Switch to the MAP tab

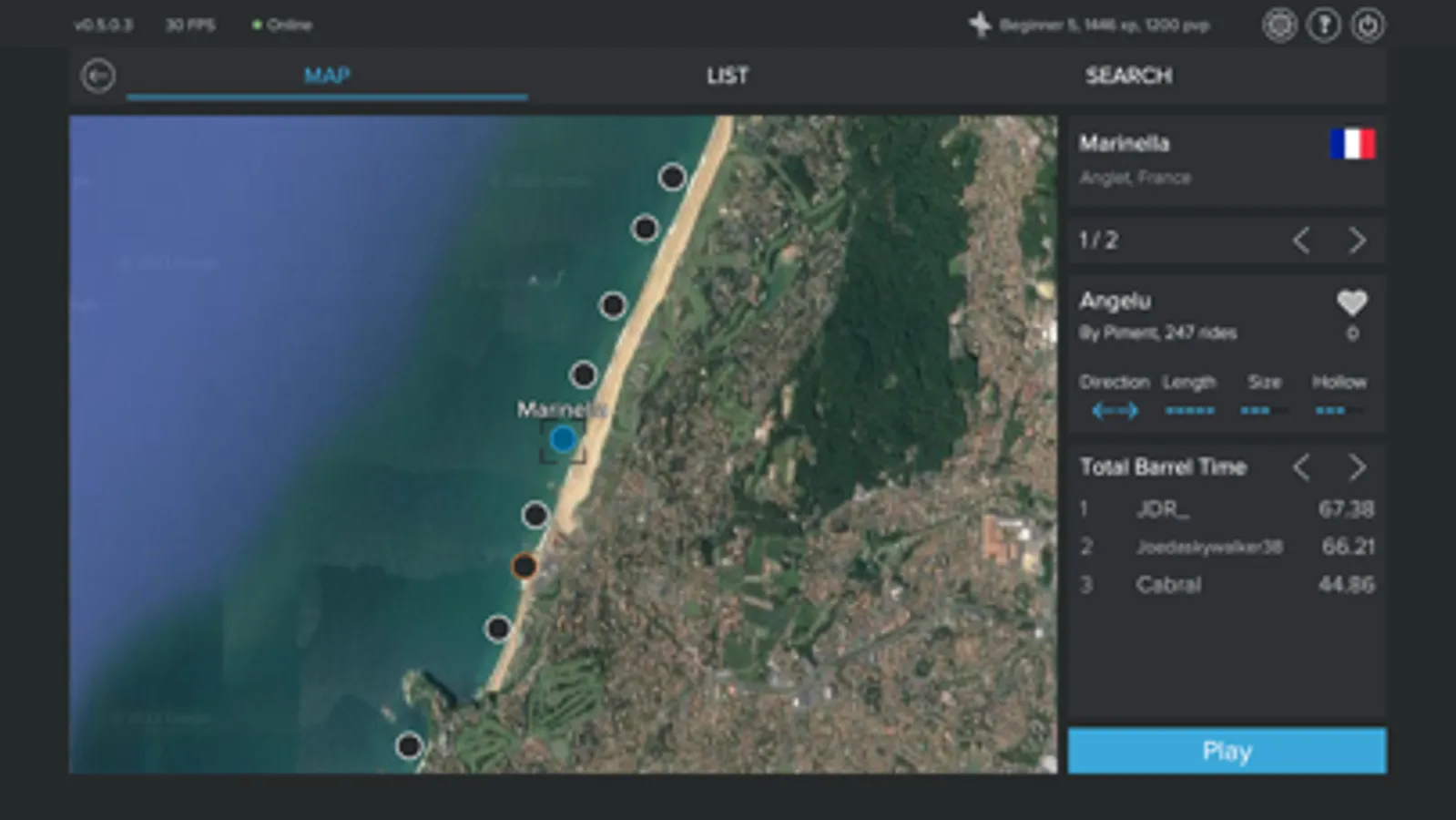click(327, 76)
